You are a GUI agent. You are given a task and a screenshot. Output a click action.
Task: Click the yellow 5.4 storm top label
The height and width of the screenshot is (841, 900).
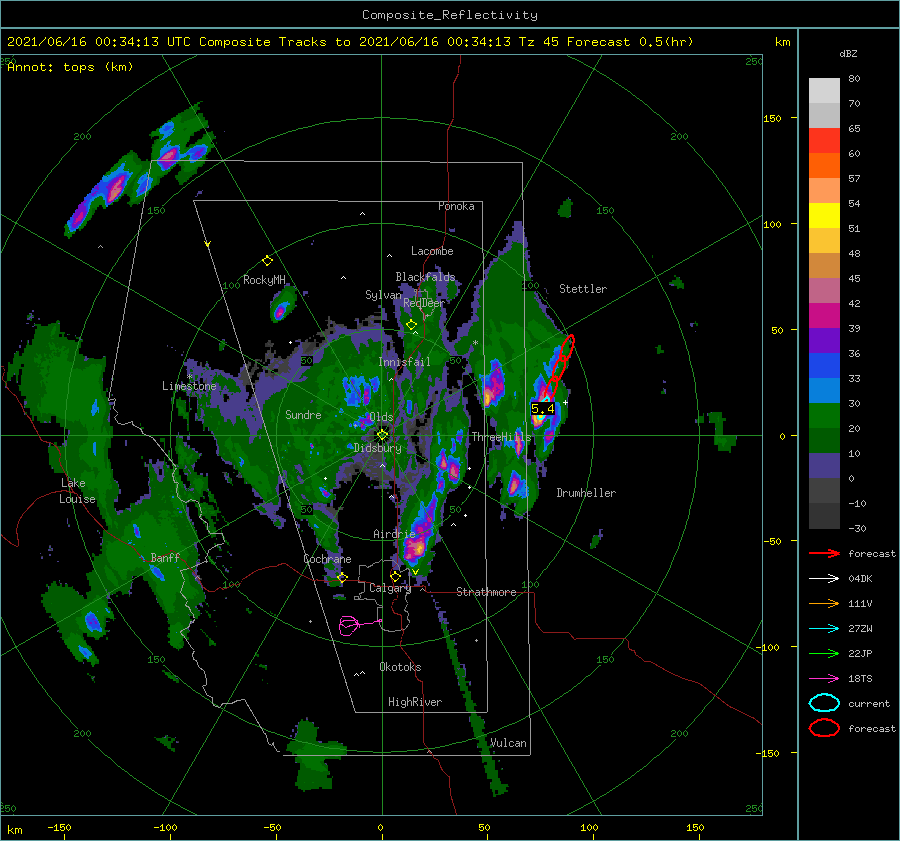542,409
